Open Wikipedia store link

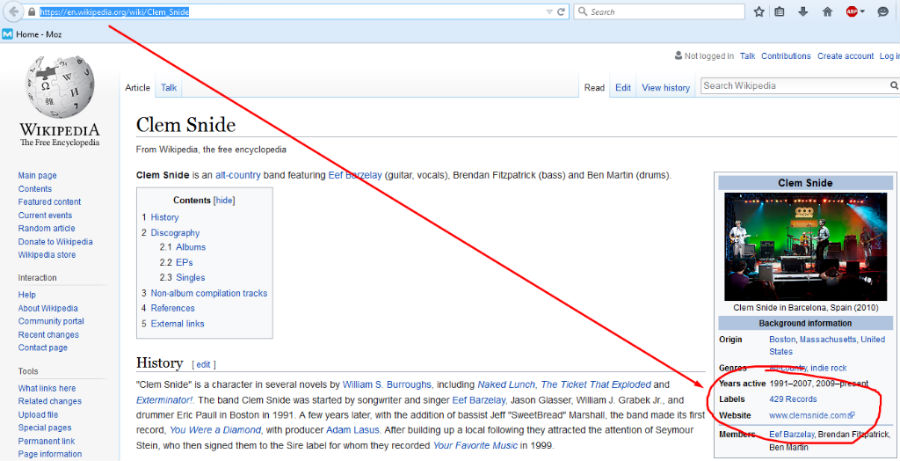[46, 254]
